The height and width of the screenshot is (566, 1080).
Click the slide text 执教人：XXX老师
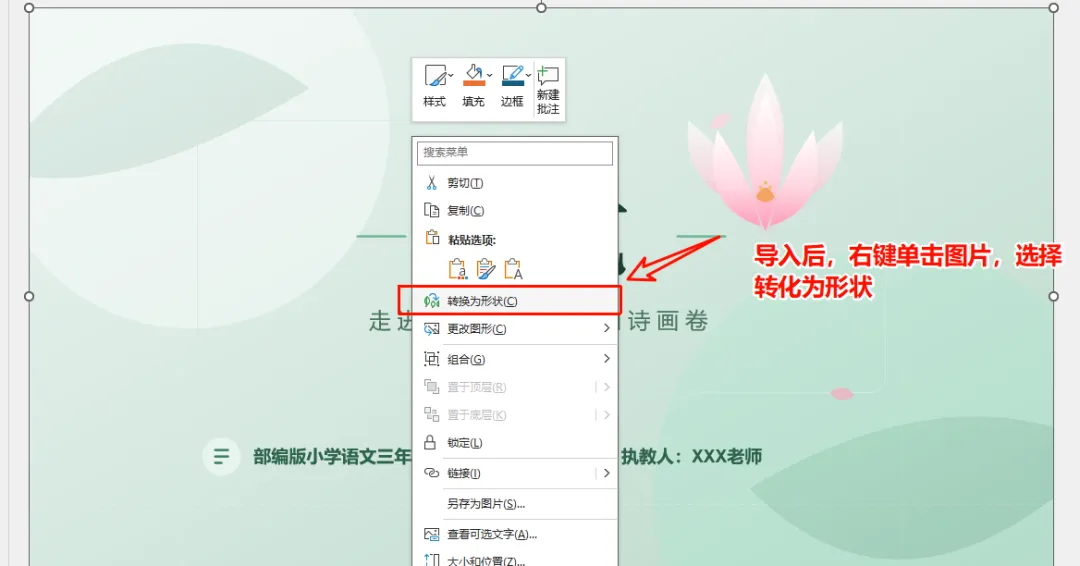(692, 457)
